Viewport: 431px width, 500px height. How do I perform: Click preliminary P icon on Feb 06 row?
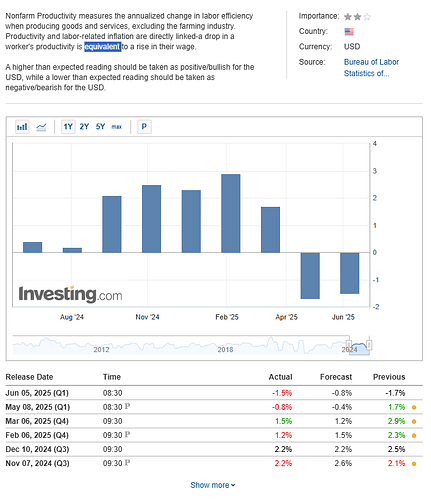coord(127,435)
